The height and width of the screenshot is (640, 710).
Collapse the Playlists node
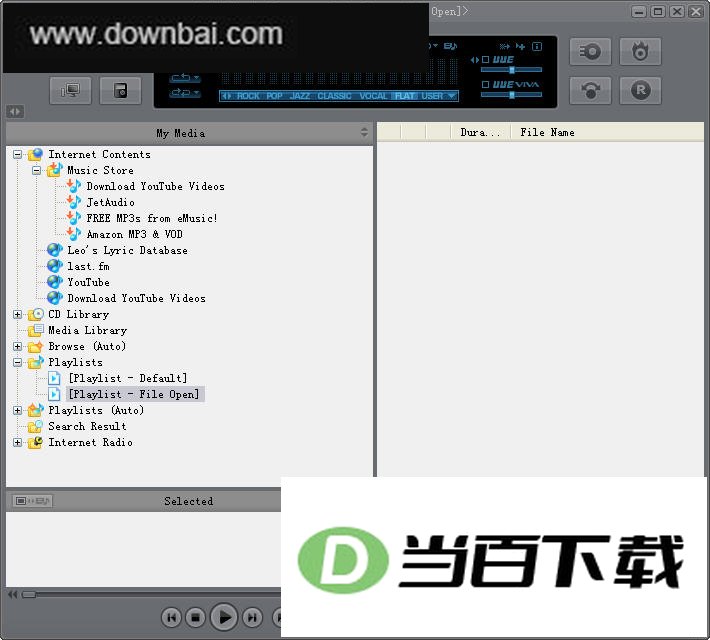click(x=17, y=362)
